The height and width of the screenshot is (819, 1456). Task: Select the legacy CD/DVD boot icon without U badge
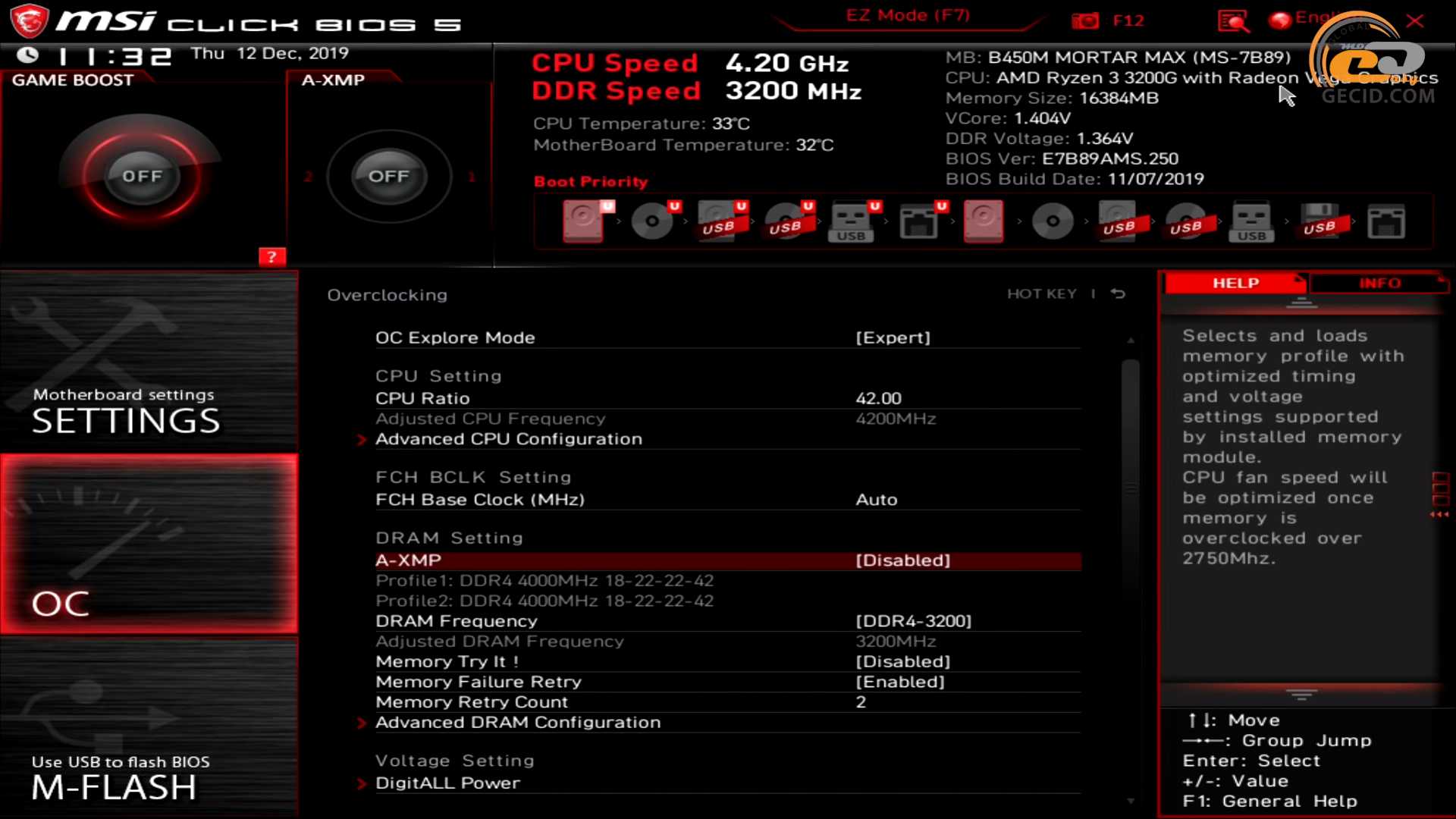(1053, 221)
